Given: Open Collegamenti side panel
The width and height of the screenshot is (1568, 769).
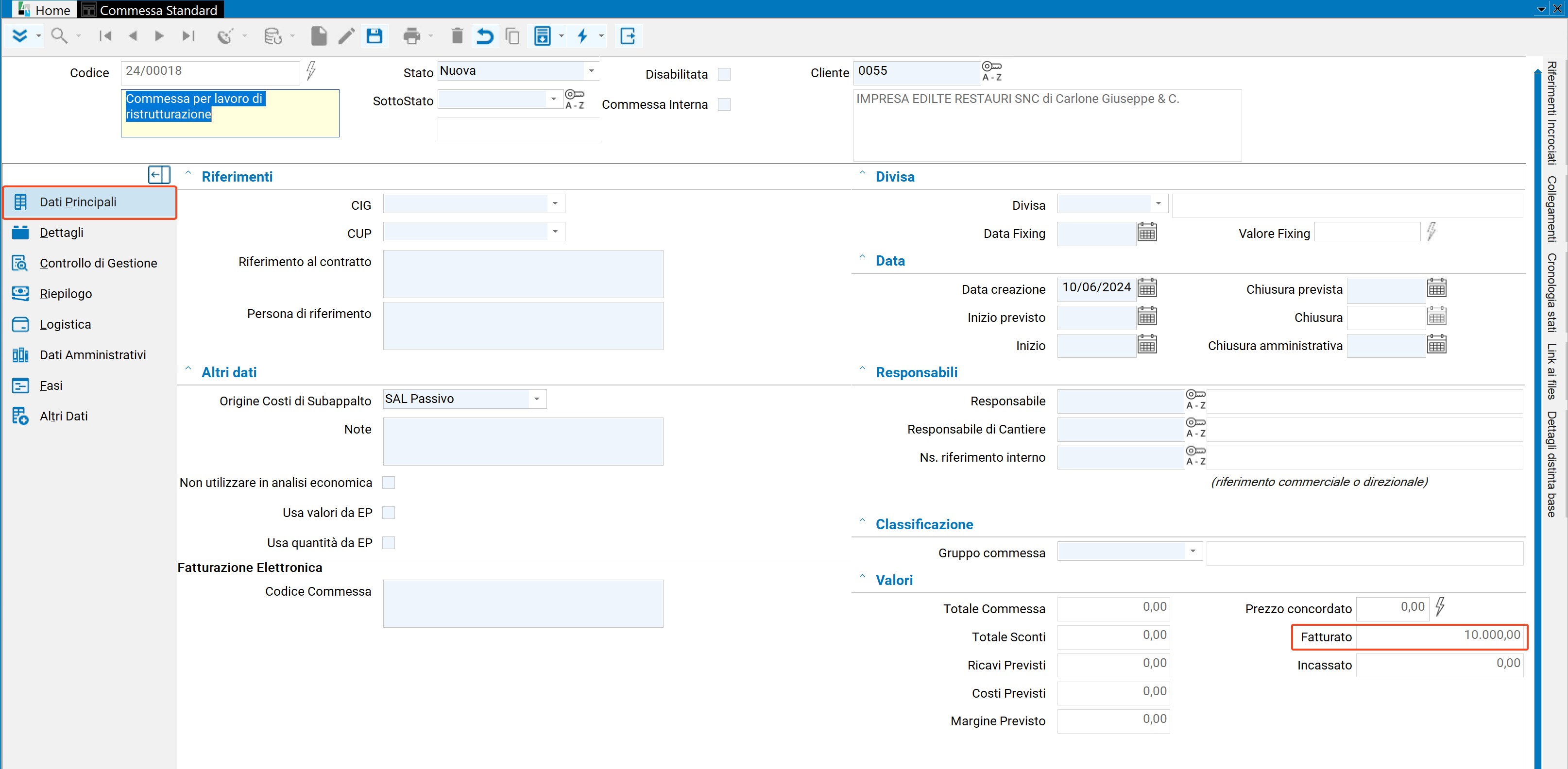Looking at the screenshot, I should (1551, 209).
